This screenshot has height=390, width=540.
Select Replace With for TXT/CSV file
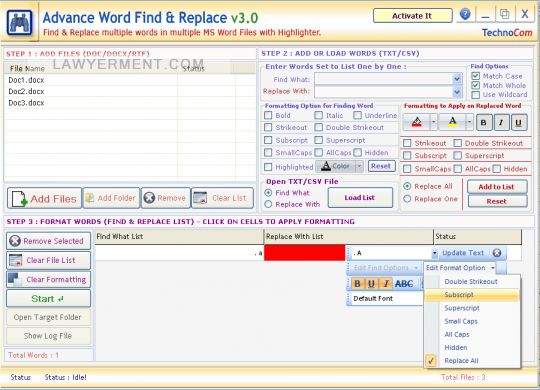tap(268, 204)
